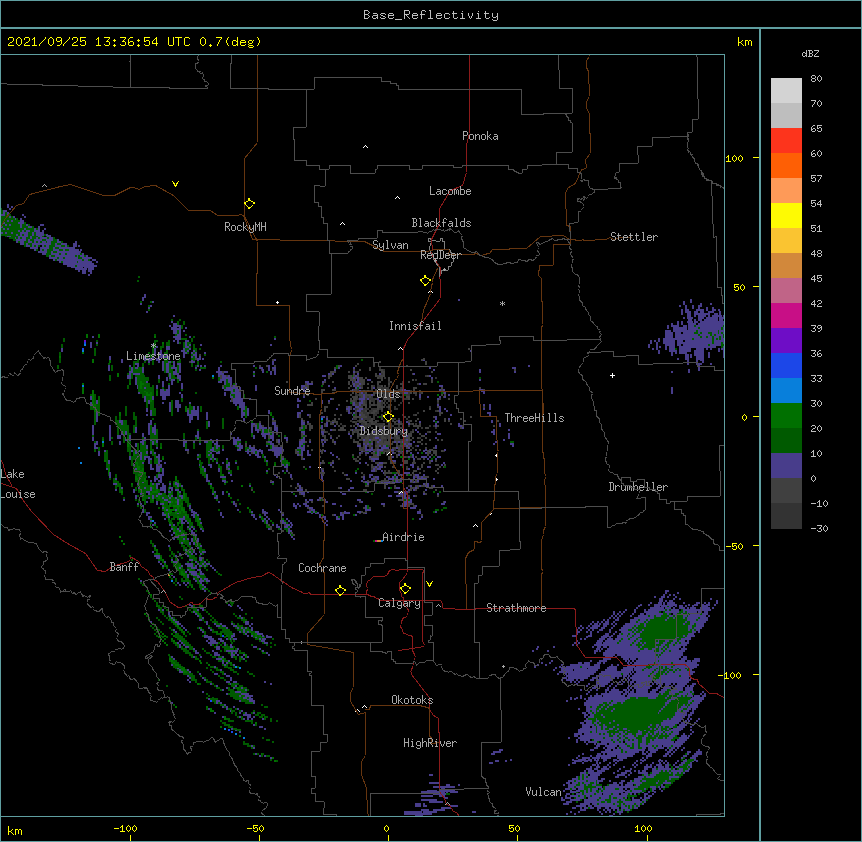Select the yellow diamond marker above Calgary

(x=405, y=589)
